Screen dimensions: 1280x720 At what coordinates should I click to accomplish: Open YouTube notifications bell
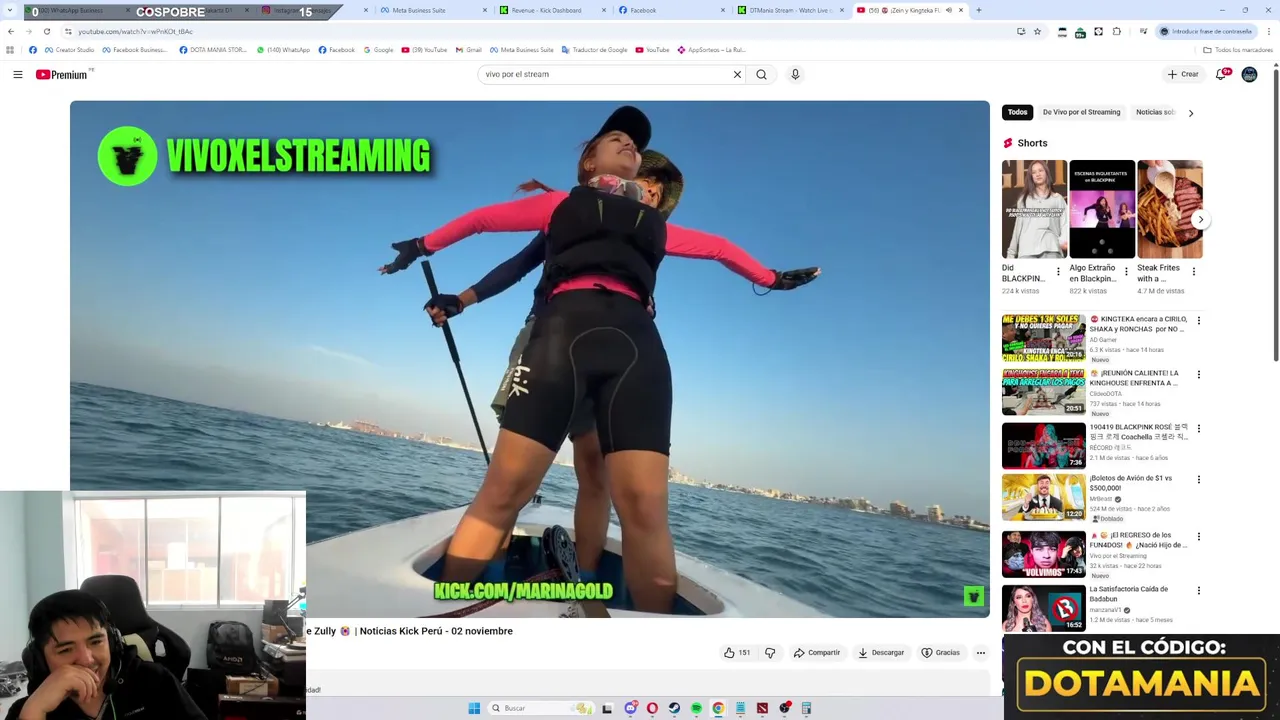click(1221, 74)
